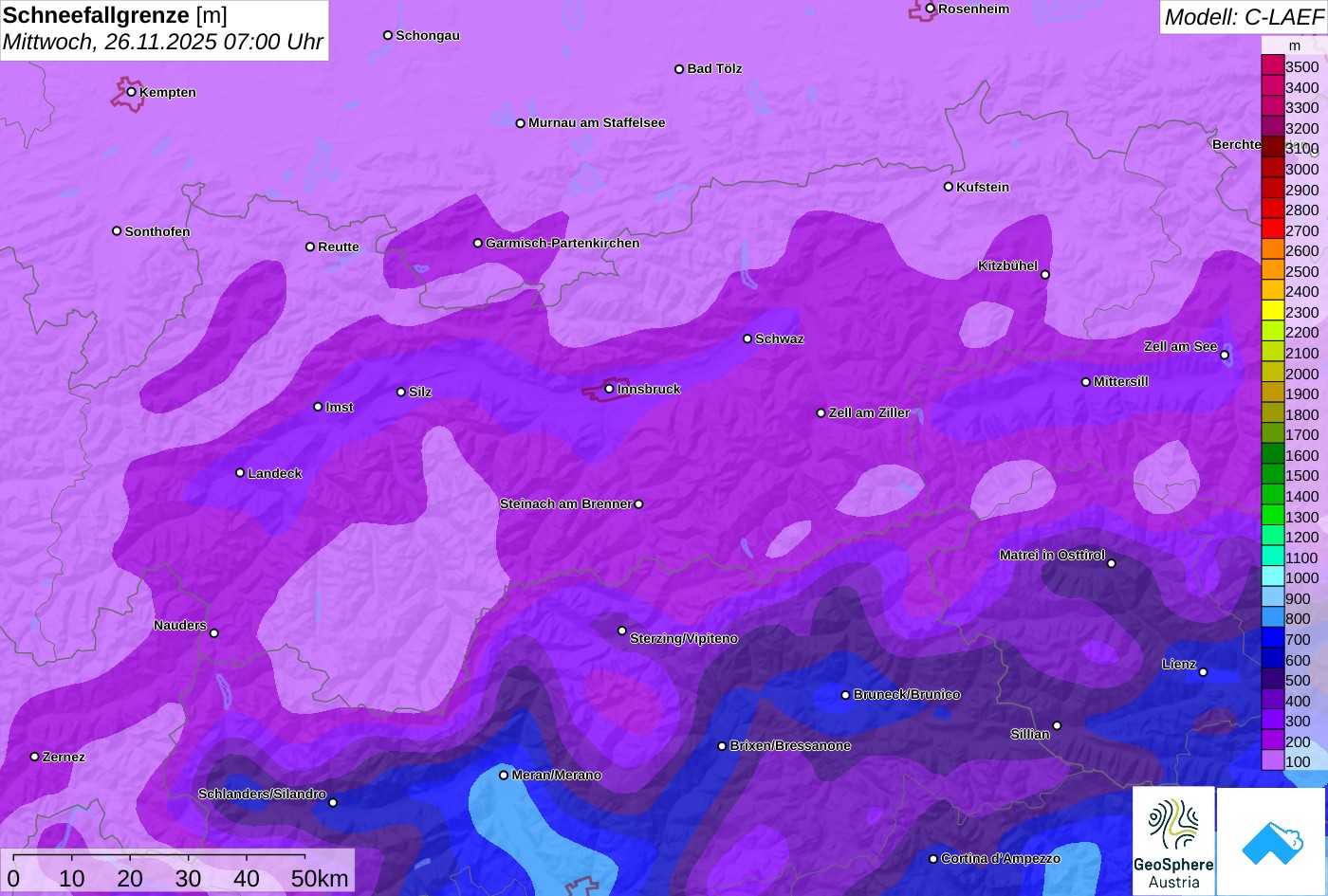This screenshot has height=896, width=1328.
Task: Click the Kempten city marker
Action: [131, 92]
